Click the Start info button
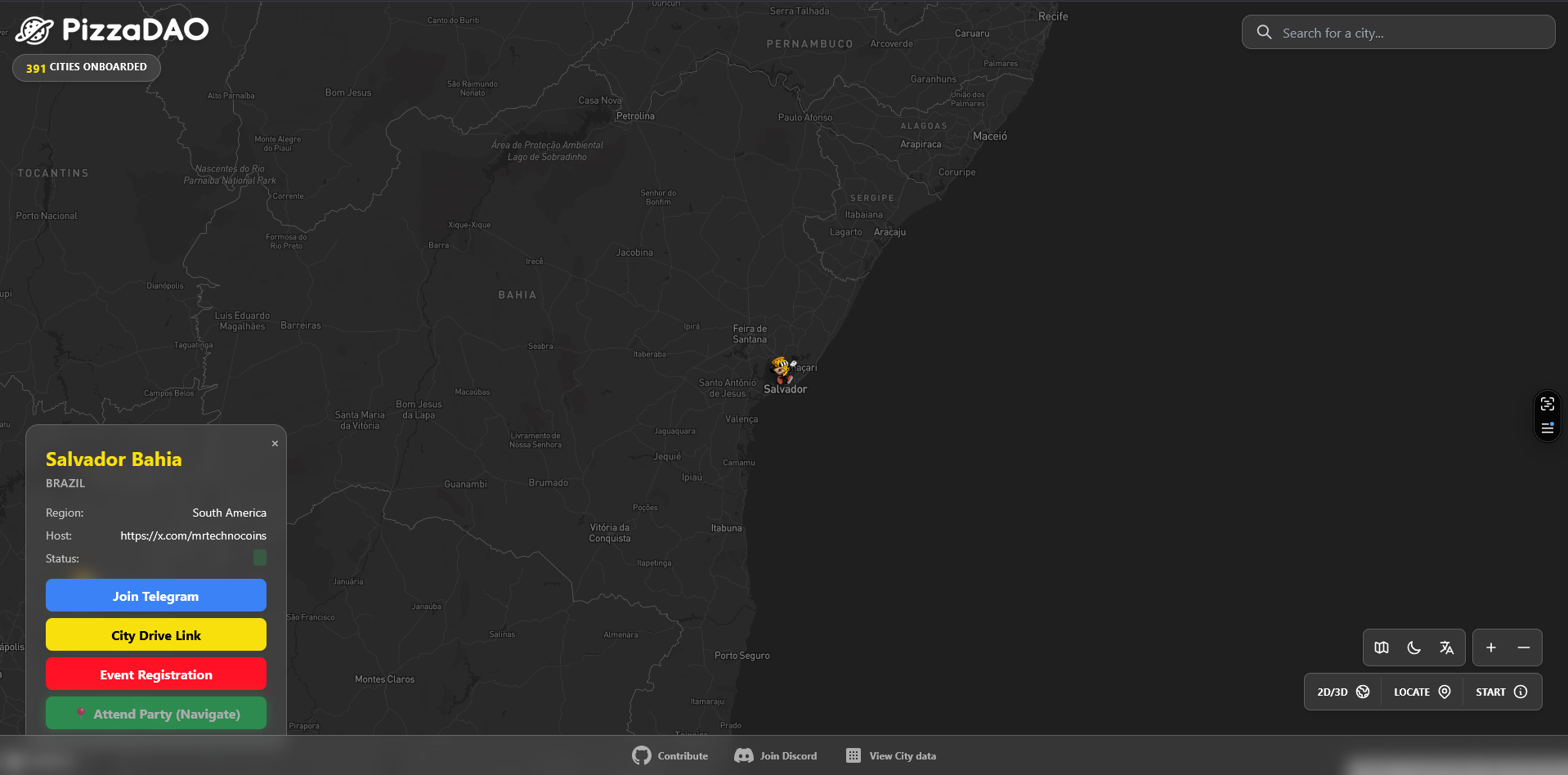 [x=1501, y=692]
